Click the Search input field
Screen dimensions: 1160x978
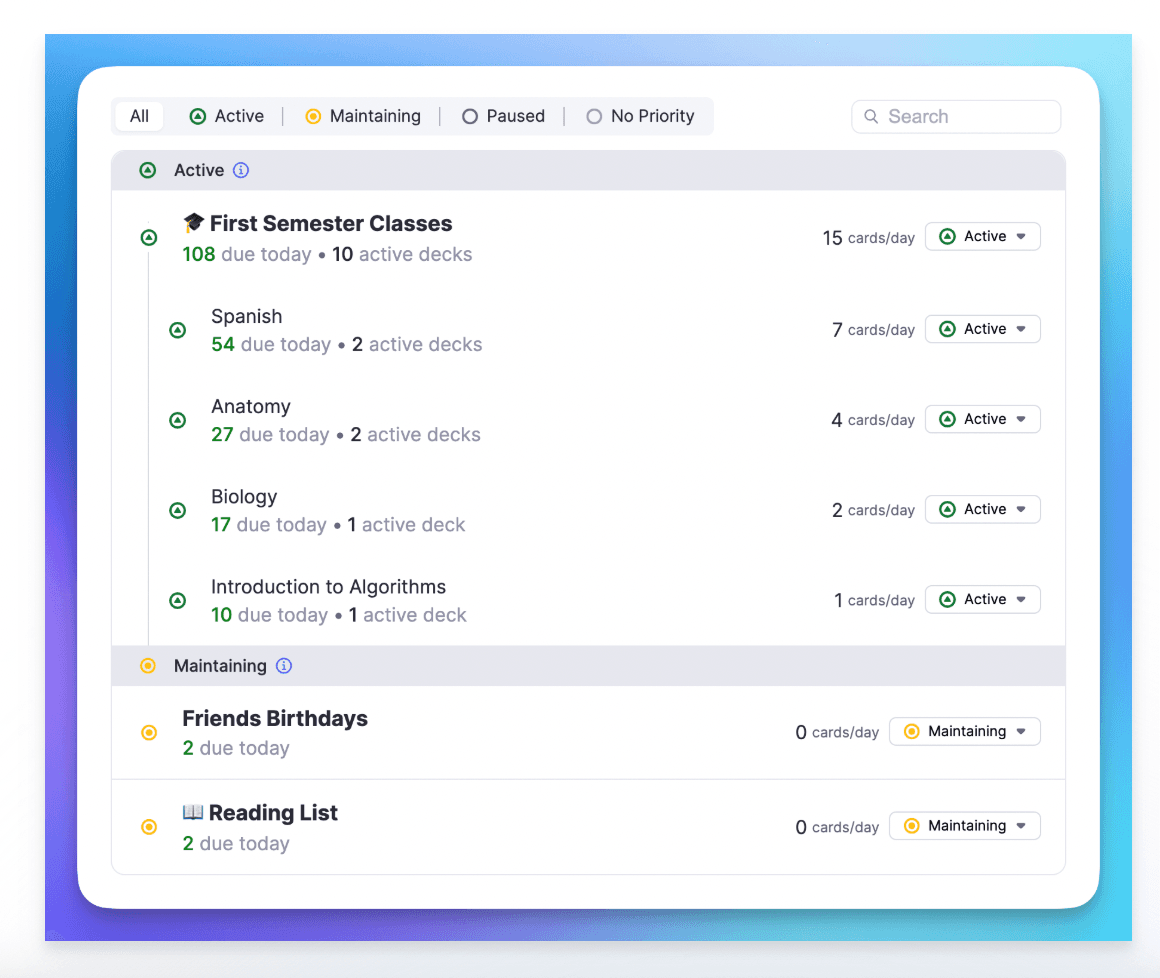956,117
